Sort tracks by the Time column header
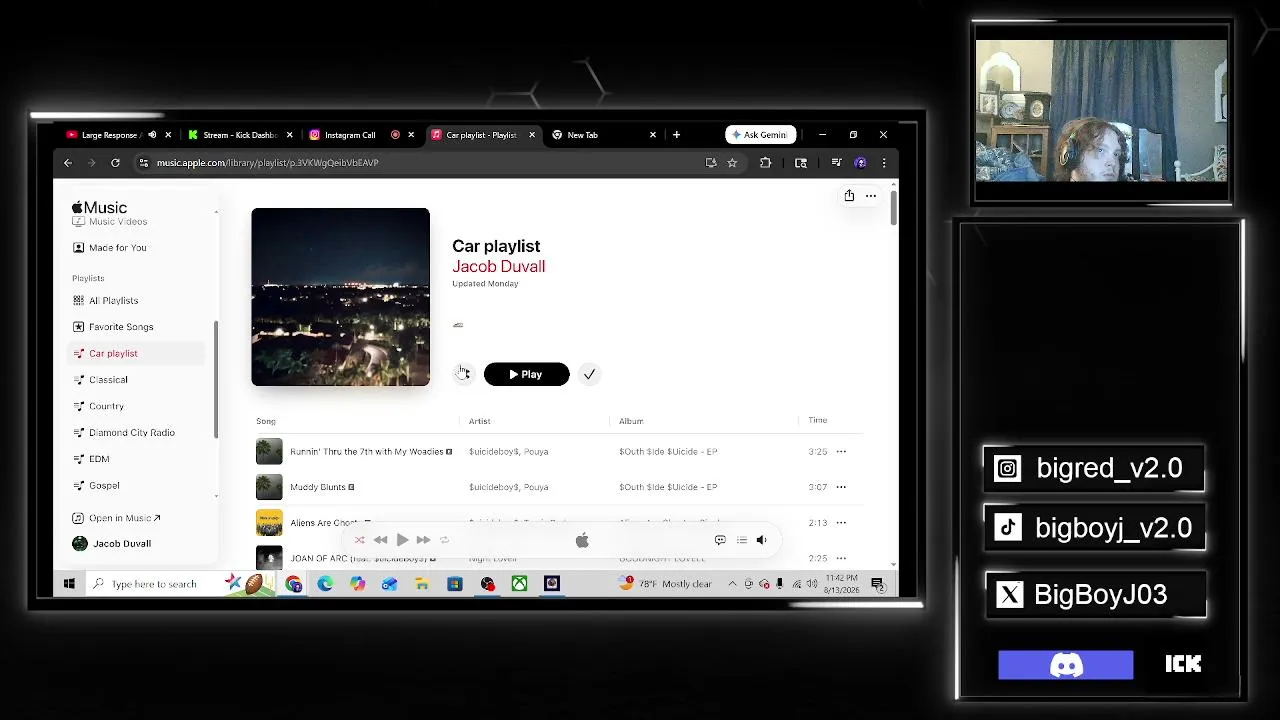 coord(818,420)
